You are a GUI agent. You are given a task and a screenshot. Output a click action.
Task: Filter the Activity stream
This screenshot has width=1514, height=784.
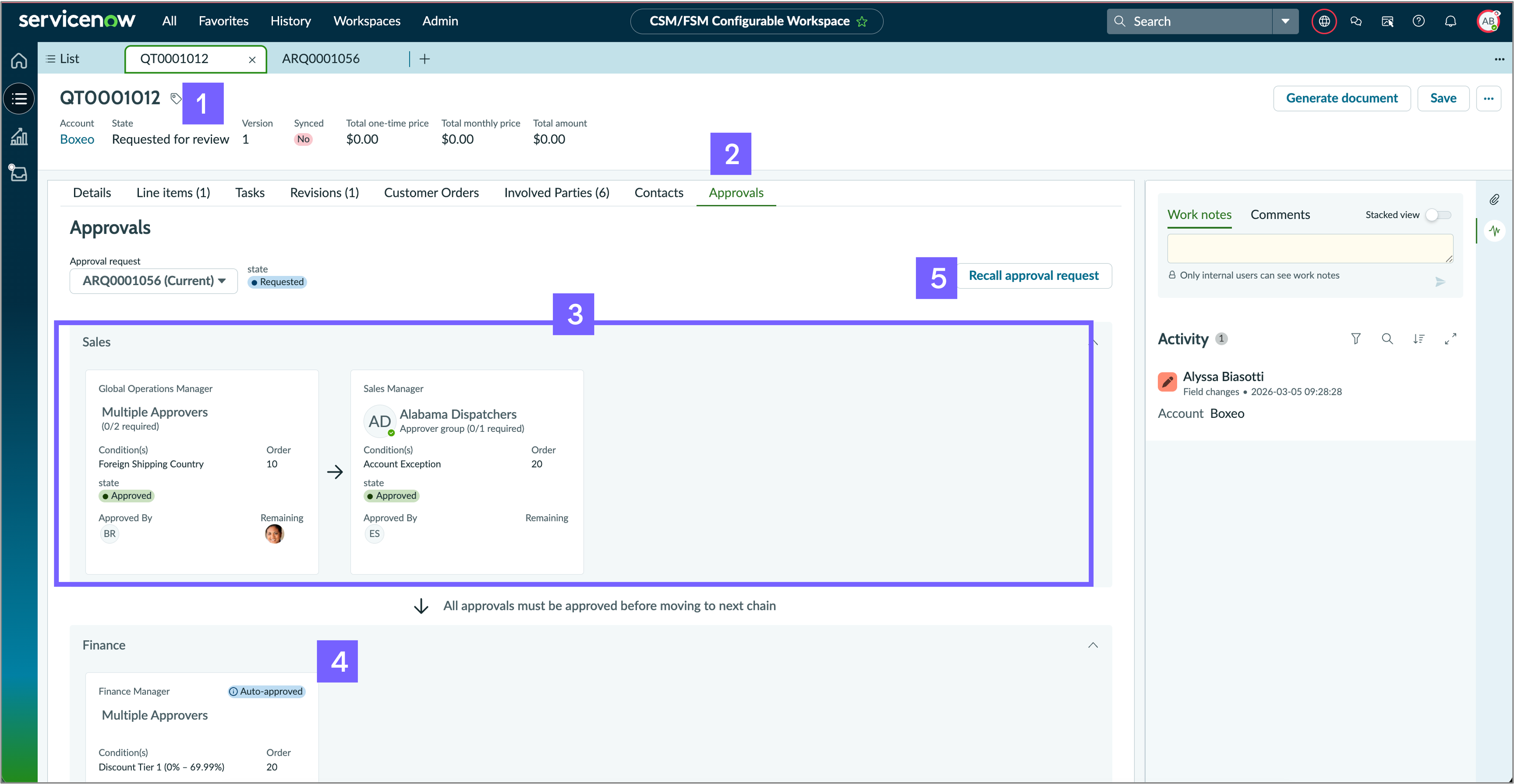1355,339
